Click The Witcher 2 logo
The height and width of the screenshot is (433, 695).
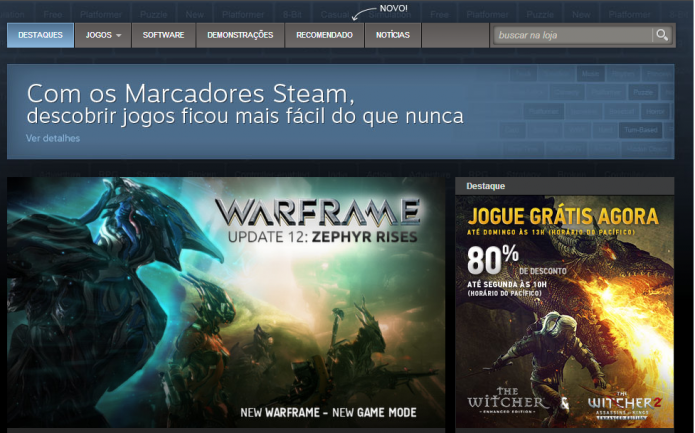[x=624, y=404]
